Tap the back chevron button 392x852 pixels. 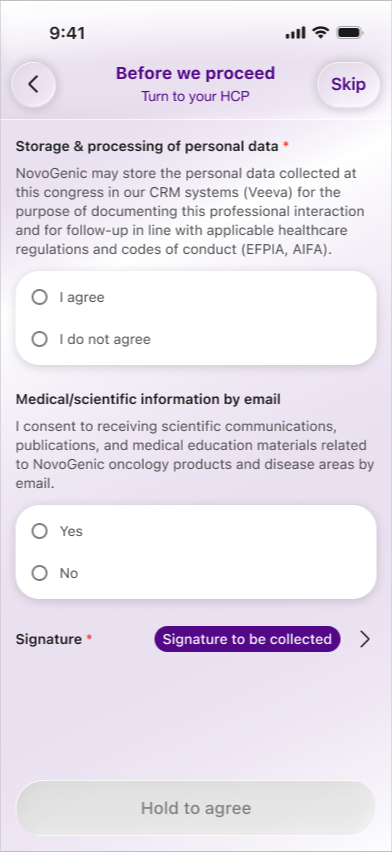pyautogui.click(x=34, y=84)
